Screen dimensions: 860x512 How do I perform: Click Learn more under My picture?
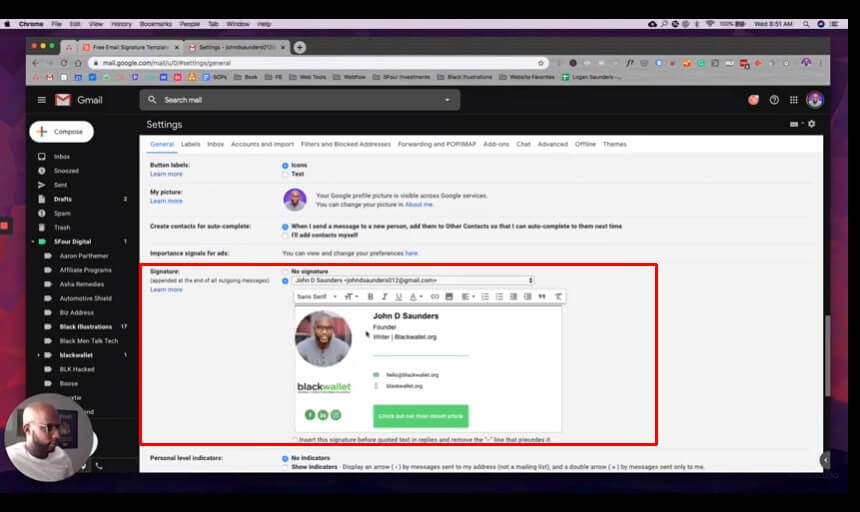click(166, 201)
